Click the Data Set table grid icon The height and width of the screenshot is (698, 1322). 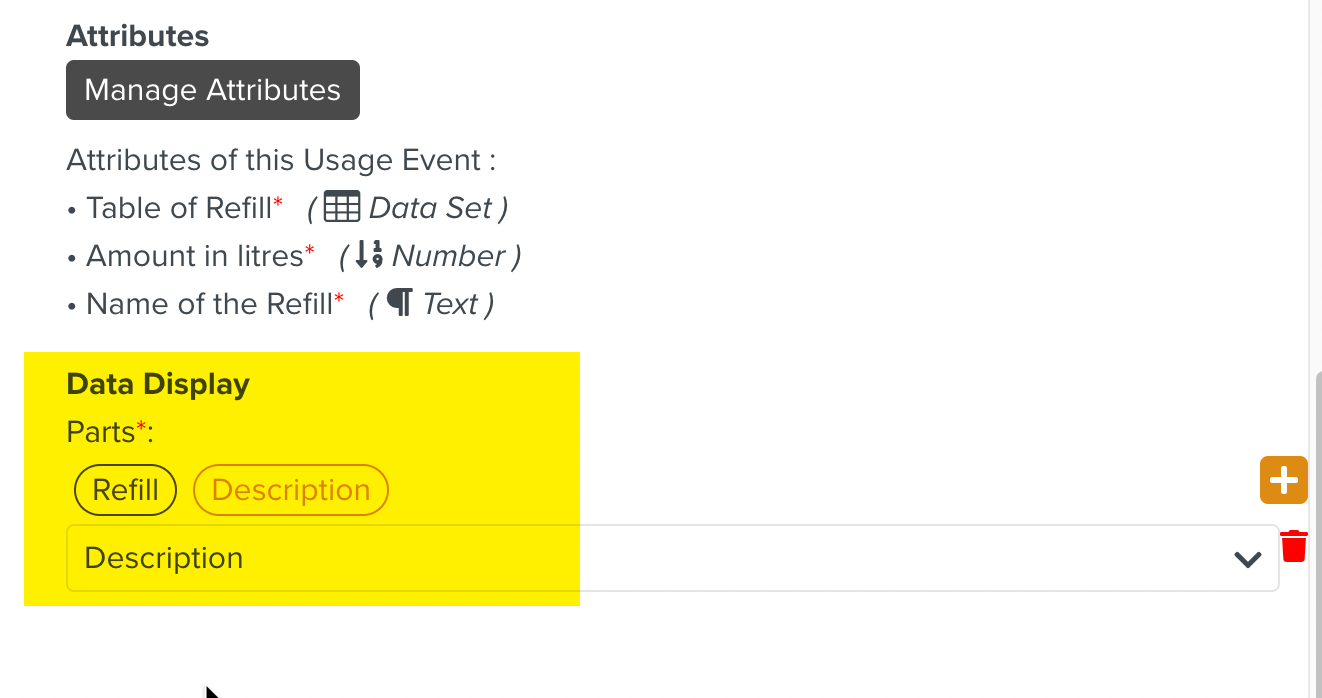click(342, 208)
